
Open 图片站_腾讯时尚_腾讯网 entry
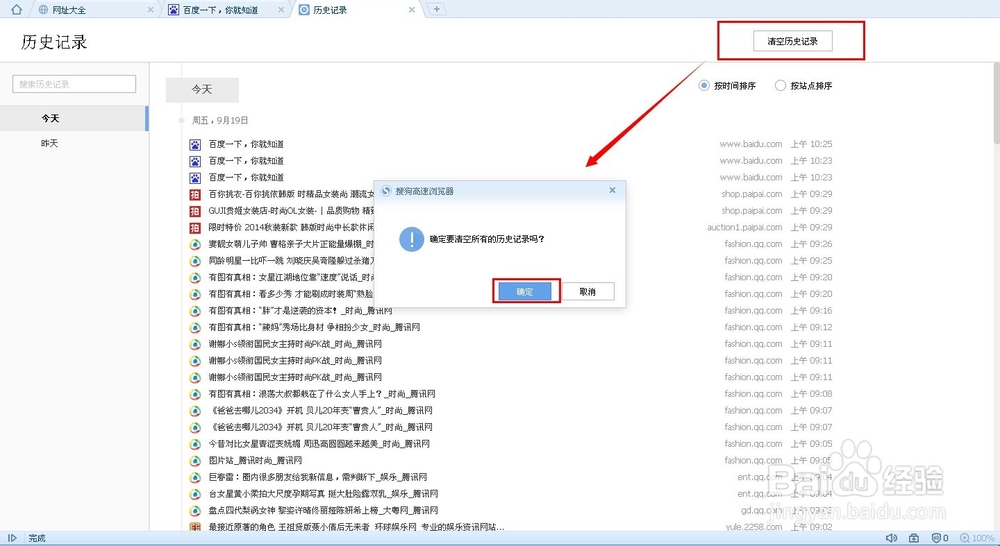tap(255, 460)
